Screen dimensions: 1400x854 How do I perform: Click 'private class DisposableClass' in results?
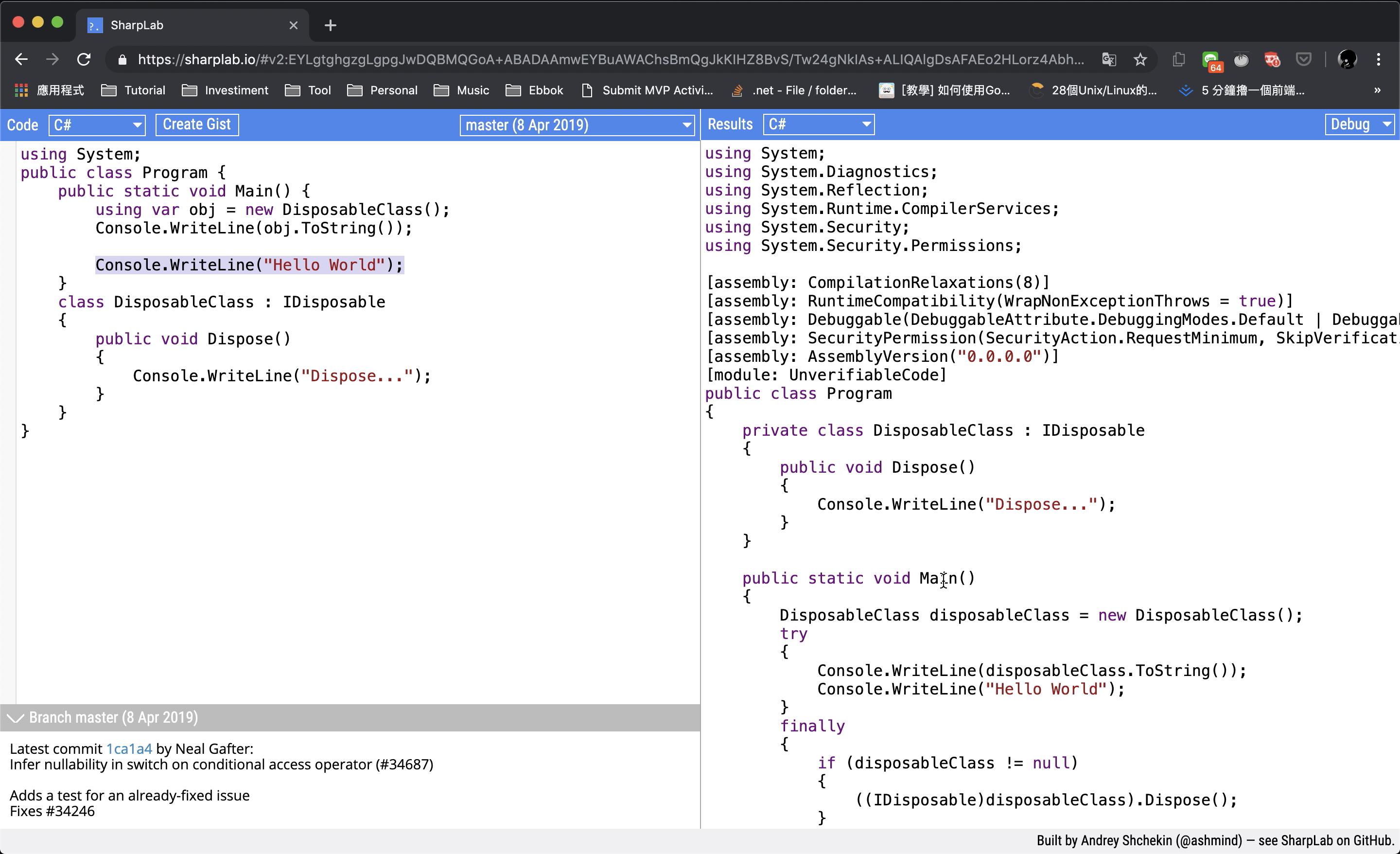coord(877,430)
